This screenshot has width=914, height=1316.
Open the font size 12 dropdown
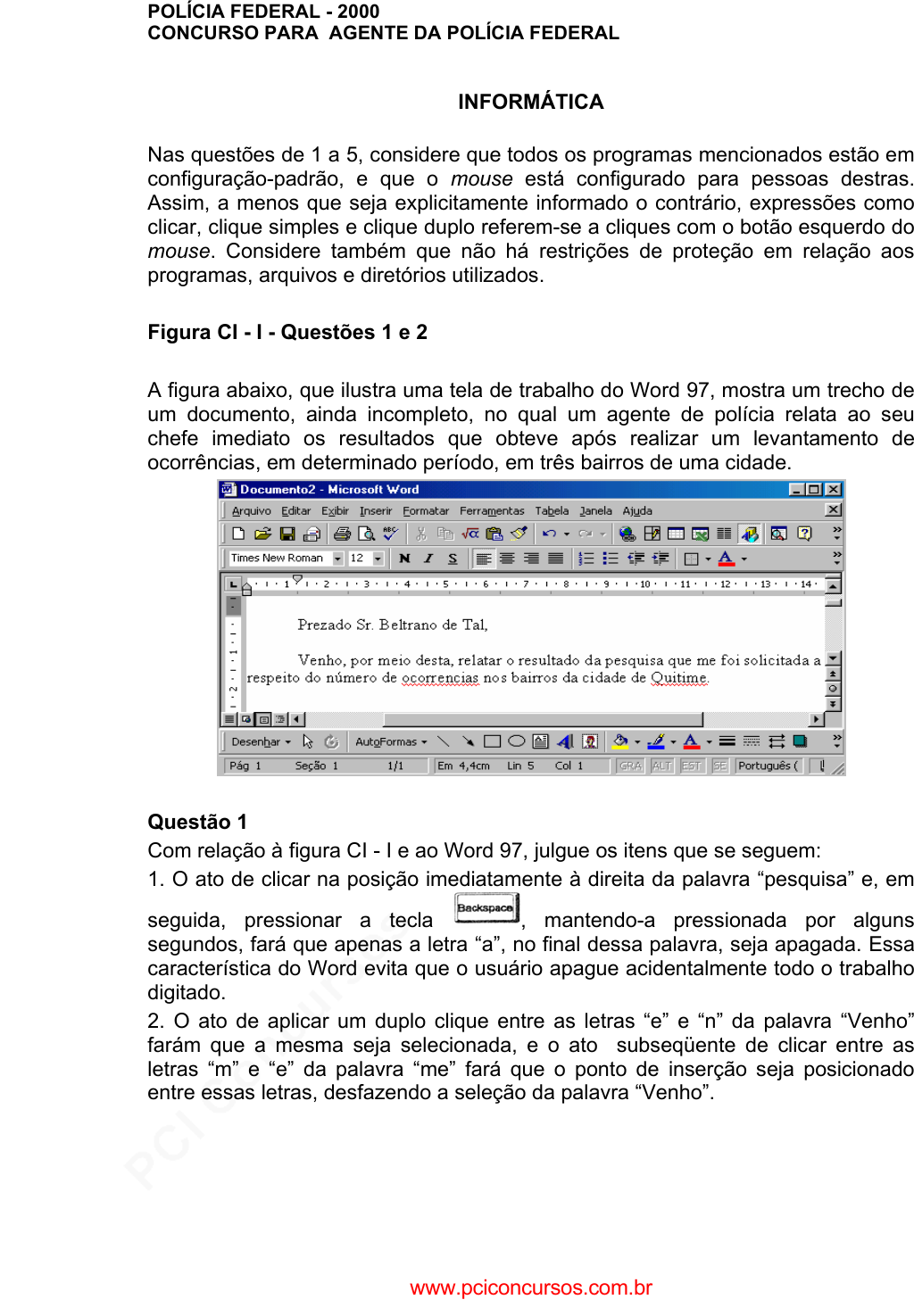(378, 559)
